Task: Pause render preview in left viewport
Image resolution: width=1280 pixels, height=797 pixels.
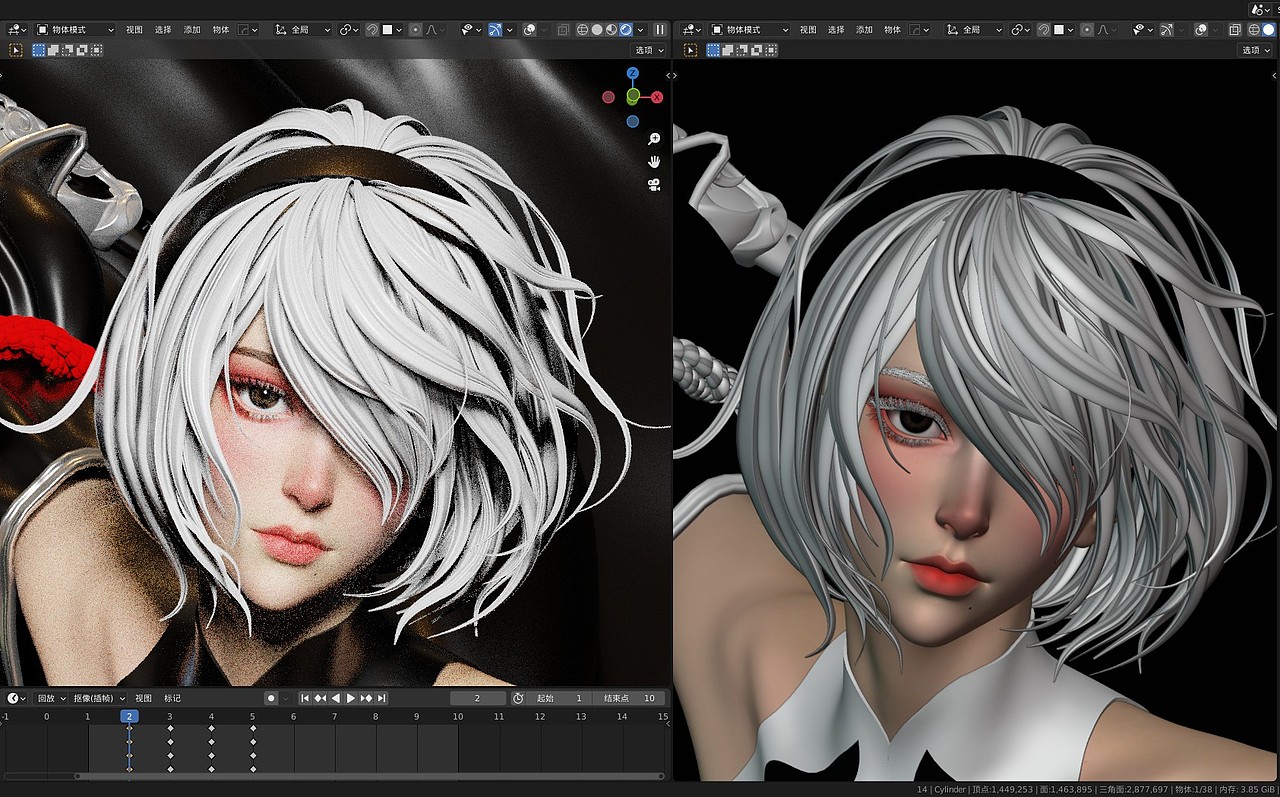Action: (x=659, y=30)
